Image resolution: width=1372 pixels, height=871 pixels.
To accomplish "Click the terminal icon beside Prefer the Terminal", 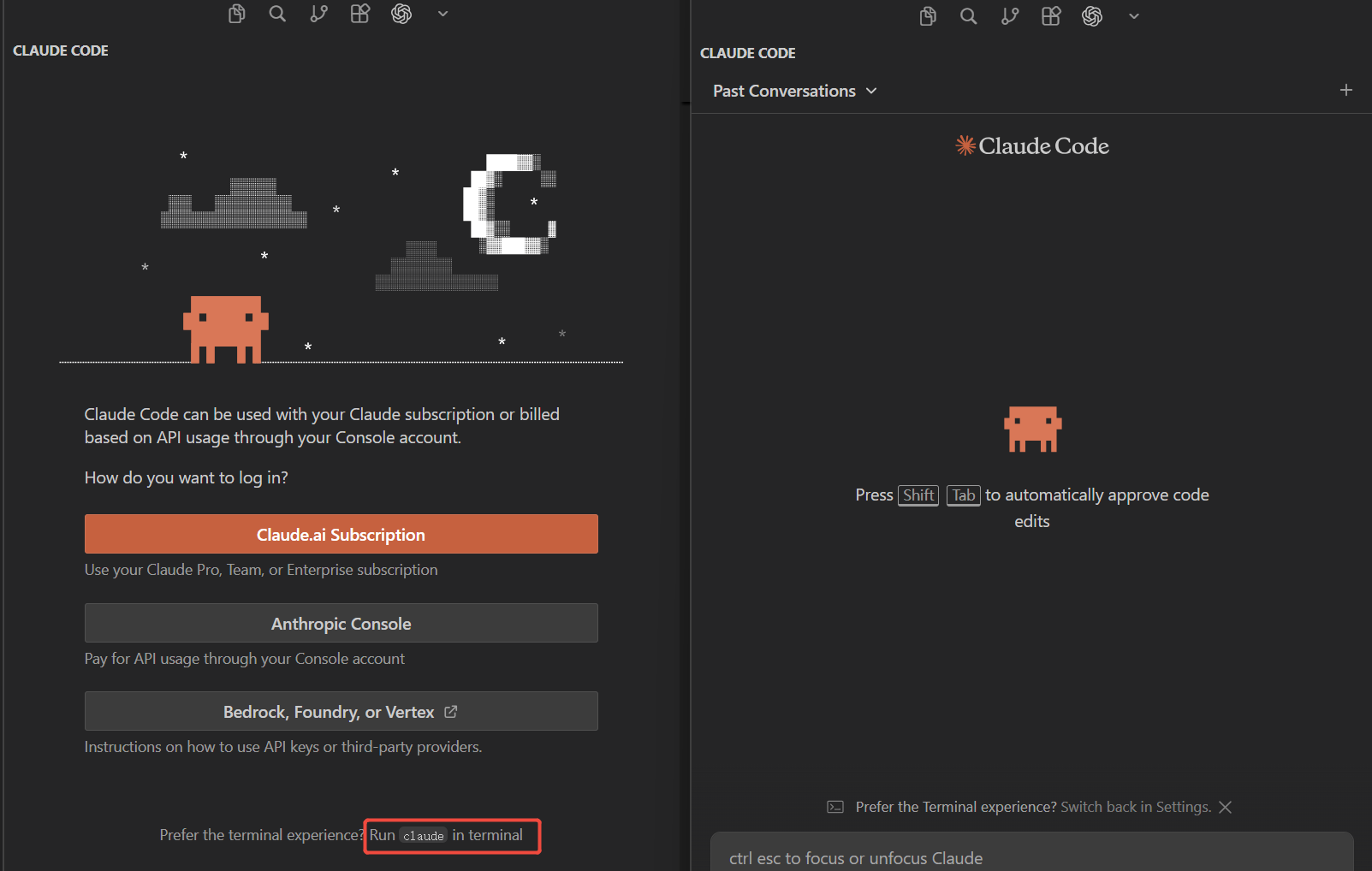I will point(835,807).
